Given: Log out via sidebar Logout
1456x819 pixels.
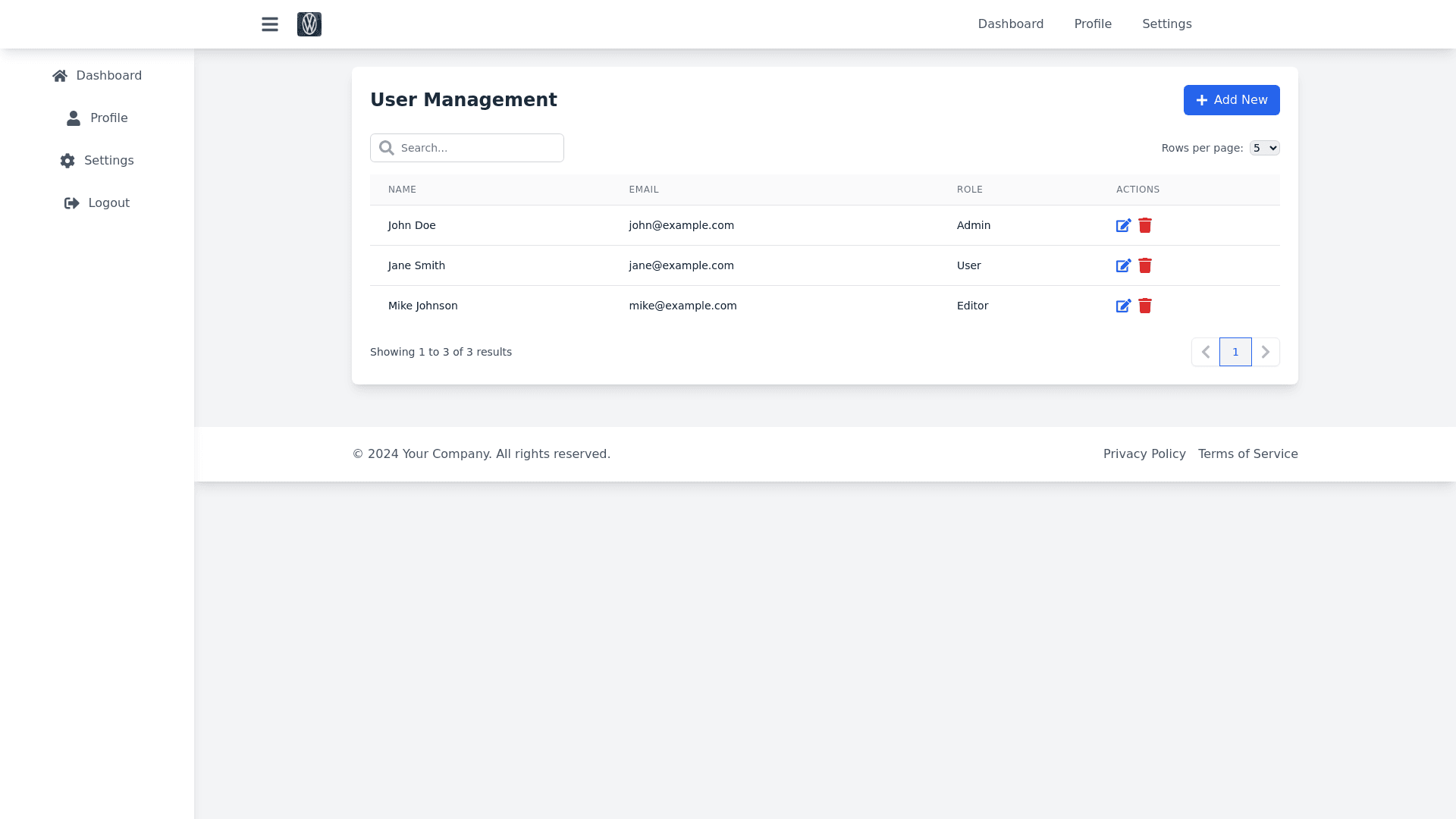Looking at the screenshot, I should coord(97,203).
